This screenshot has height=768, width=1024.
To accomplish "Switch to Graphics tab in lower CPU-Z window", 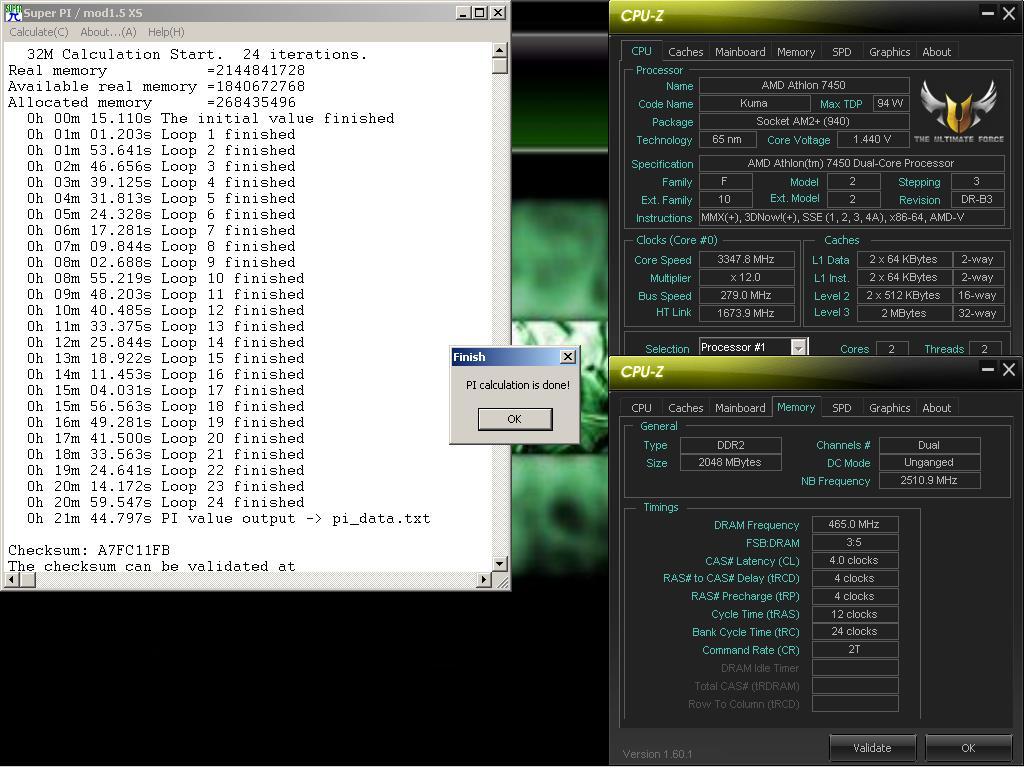I will (x=889, y=408).
